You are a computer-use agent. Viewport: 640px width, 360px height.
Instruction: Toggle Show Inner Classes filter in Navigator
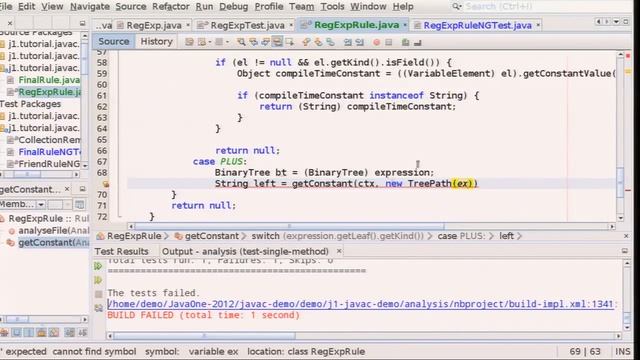coord(53,333)
